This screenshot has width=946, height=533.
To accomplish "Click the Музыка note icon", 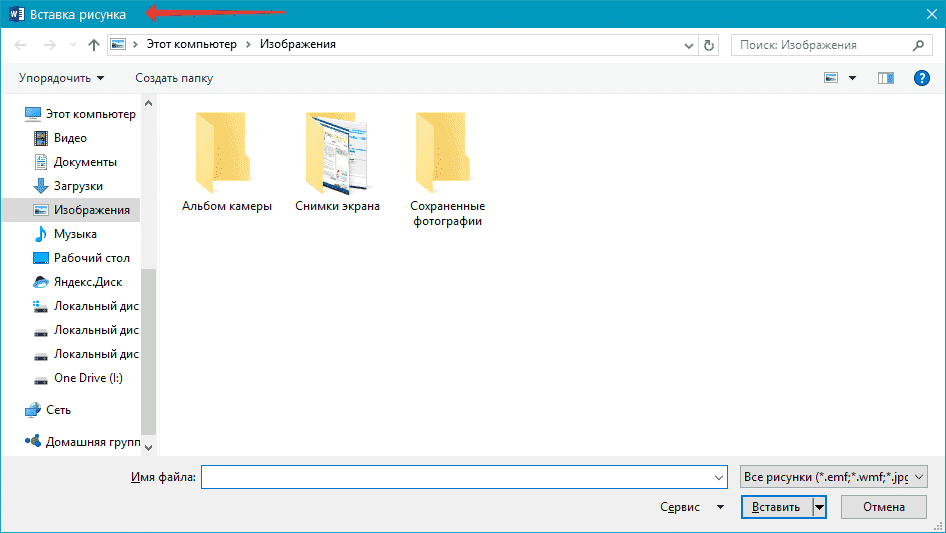I will click(x=40, y=234).
